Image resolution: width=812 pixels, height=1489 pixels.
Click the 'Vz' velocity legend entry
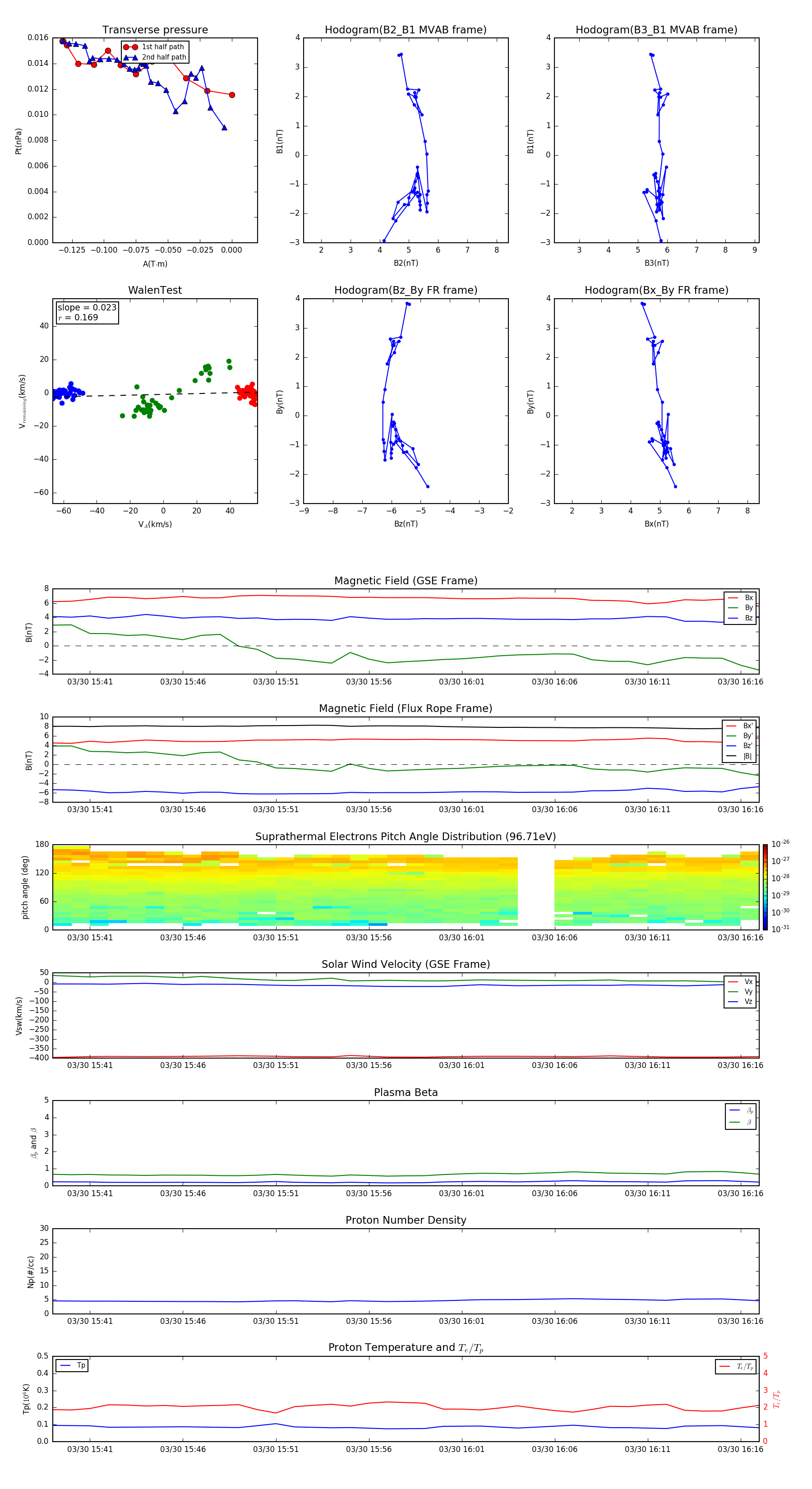pyautogui.click(x=741, y=1001)
